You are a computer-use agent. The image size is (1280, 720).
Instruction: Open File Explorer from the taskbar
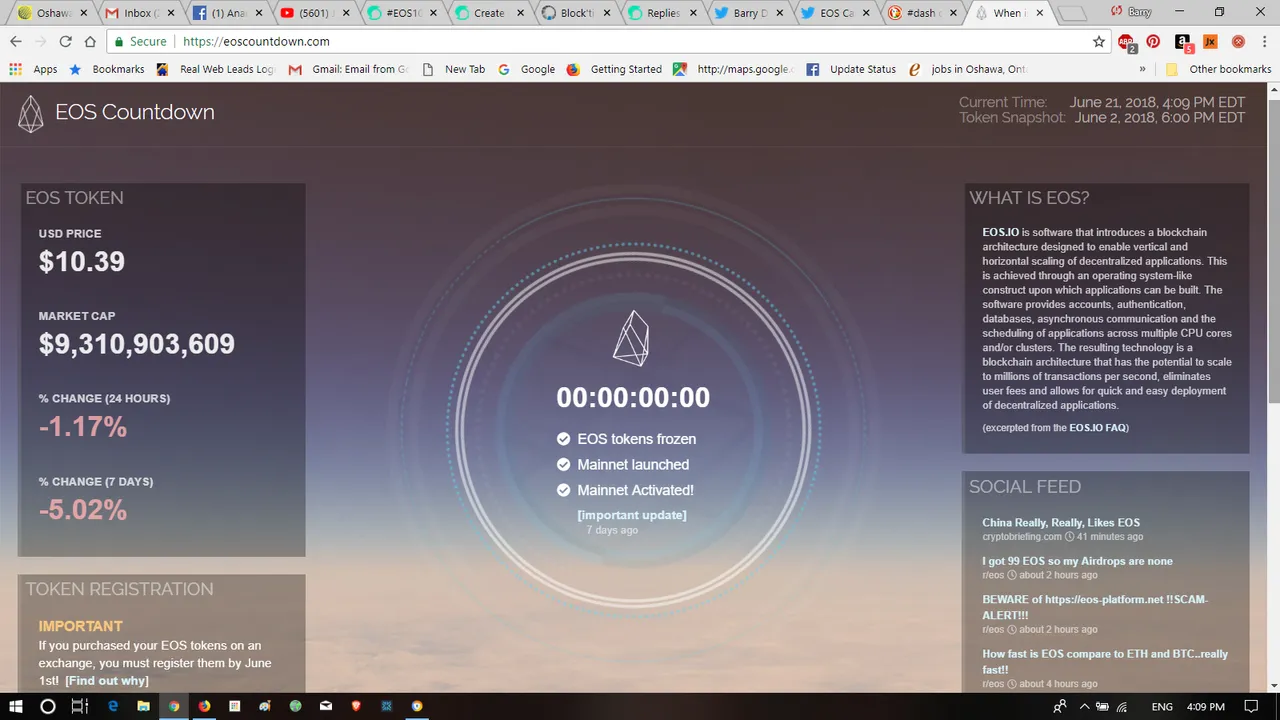[x=143, y=706]
